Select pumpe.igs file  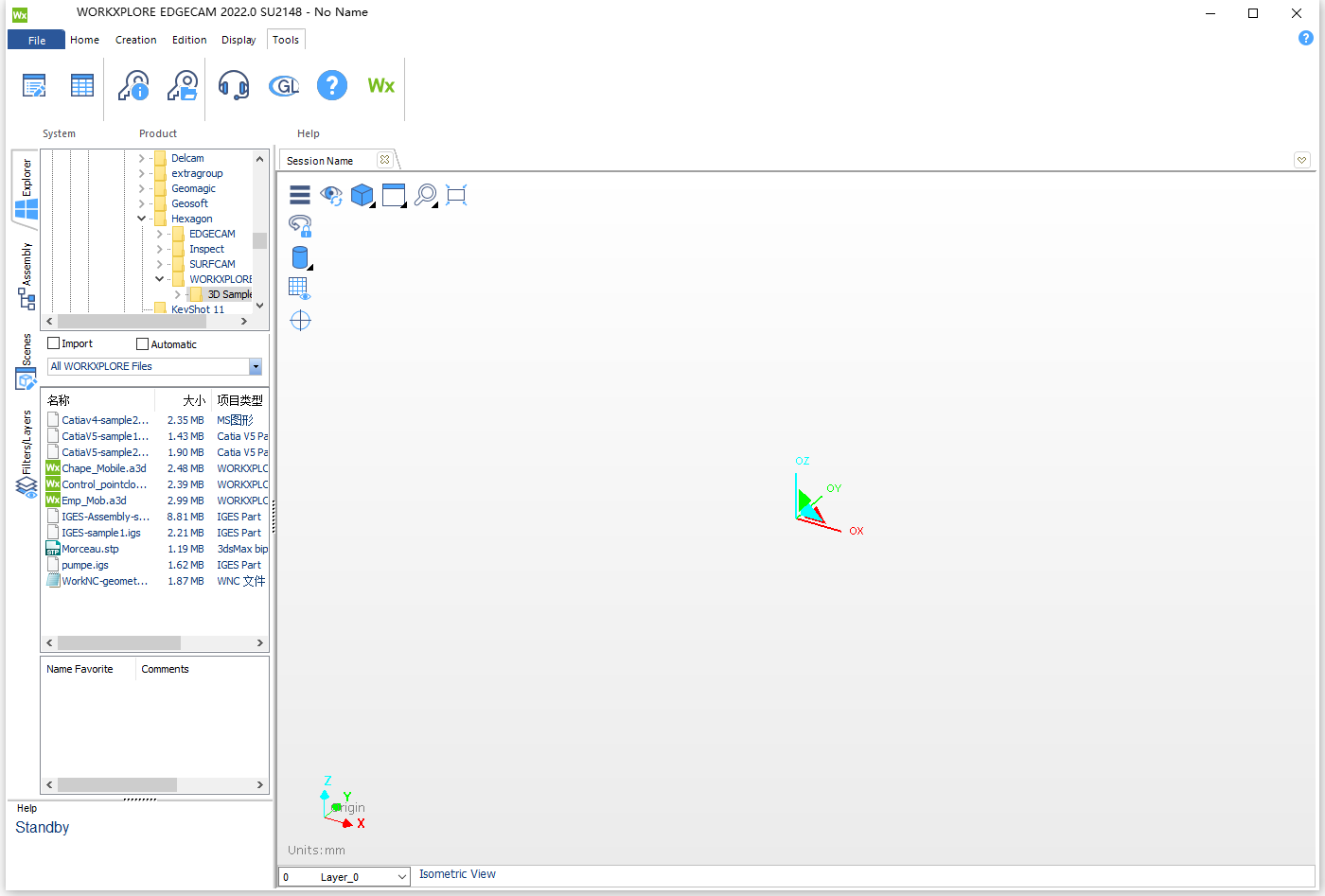85,565
